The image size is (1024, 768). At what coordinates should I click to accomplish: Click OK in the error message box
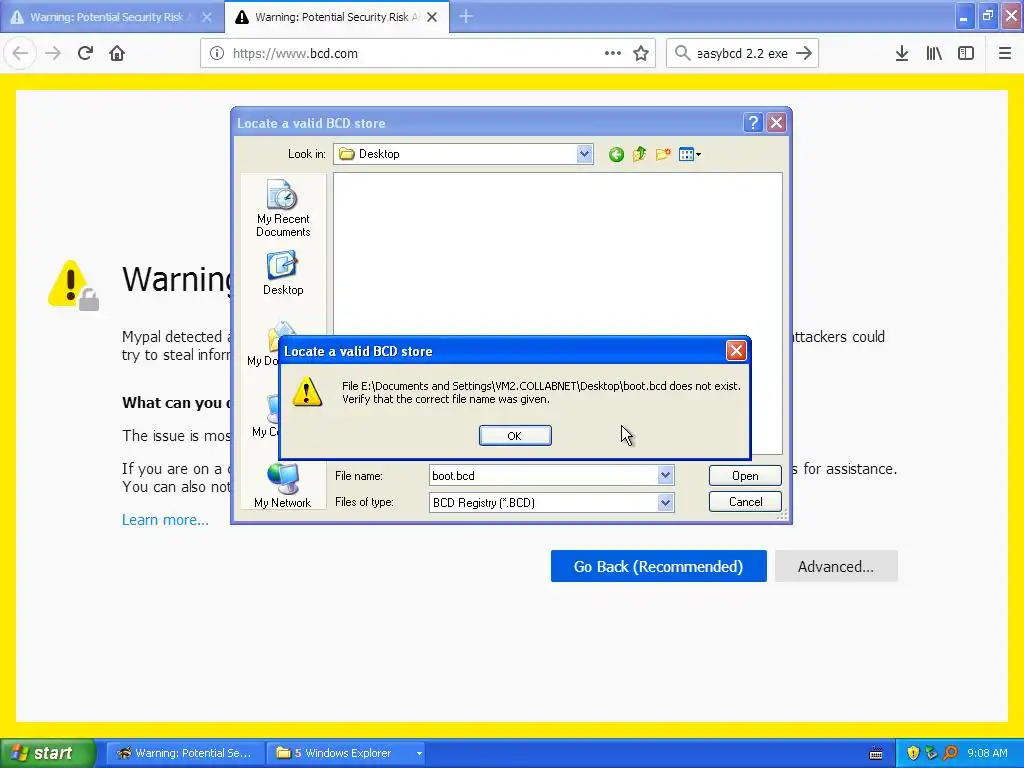click(515, 436)
